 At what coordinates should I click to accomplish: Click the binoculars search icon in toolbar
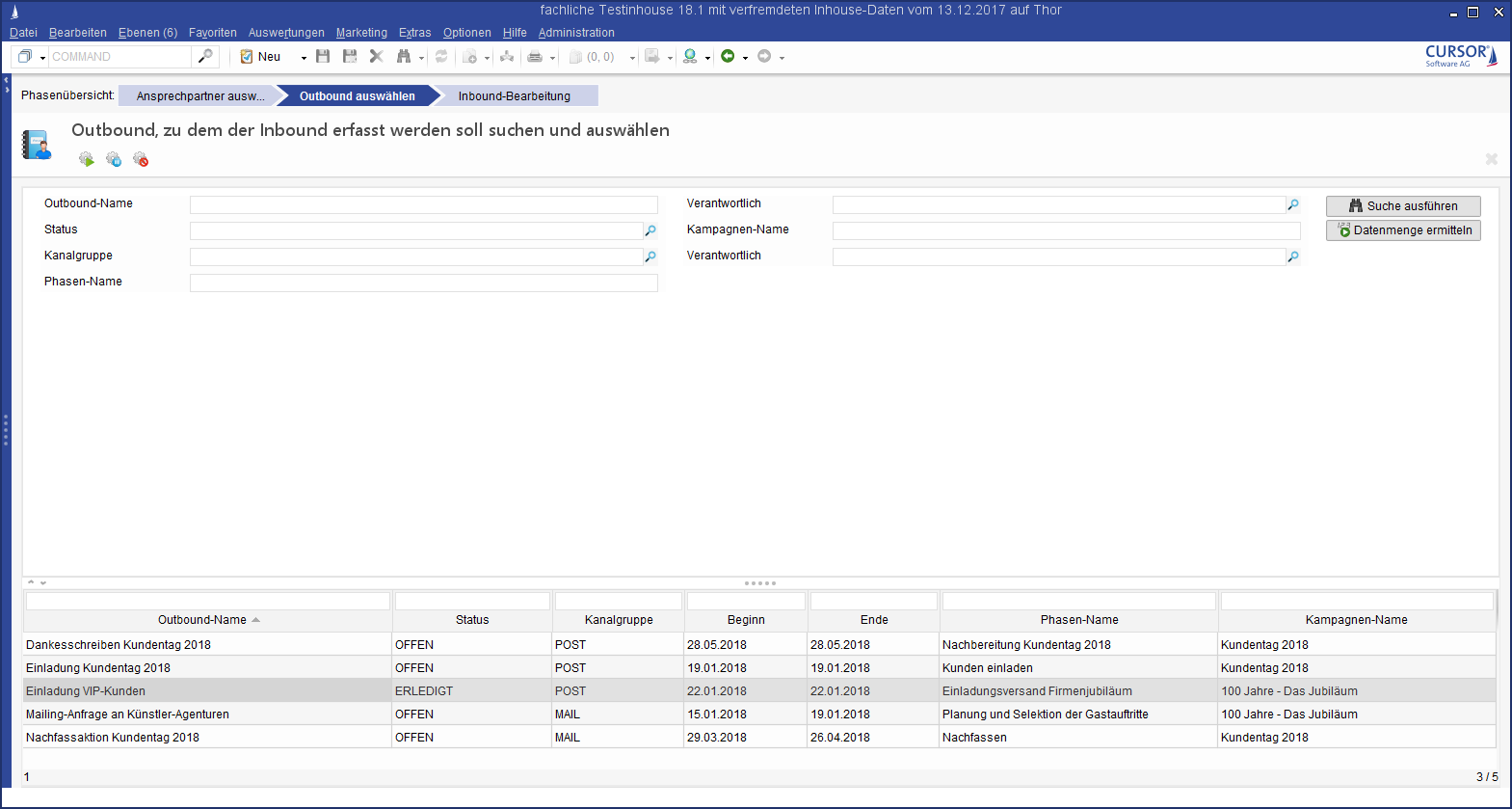pyautogui.click(x=404, y=57)
